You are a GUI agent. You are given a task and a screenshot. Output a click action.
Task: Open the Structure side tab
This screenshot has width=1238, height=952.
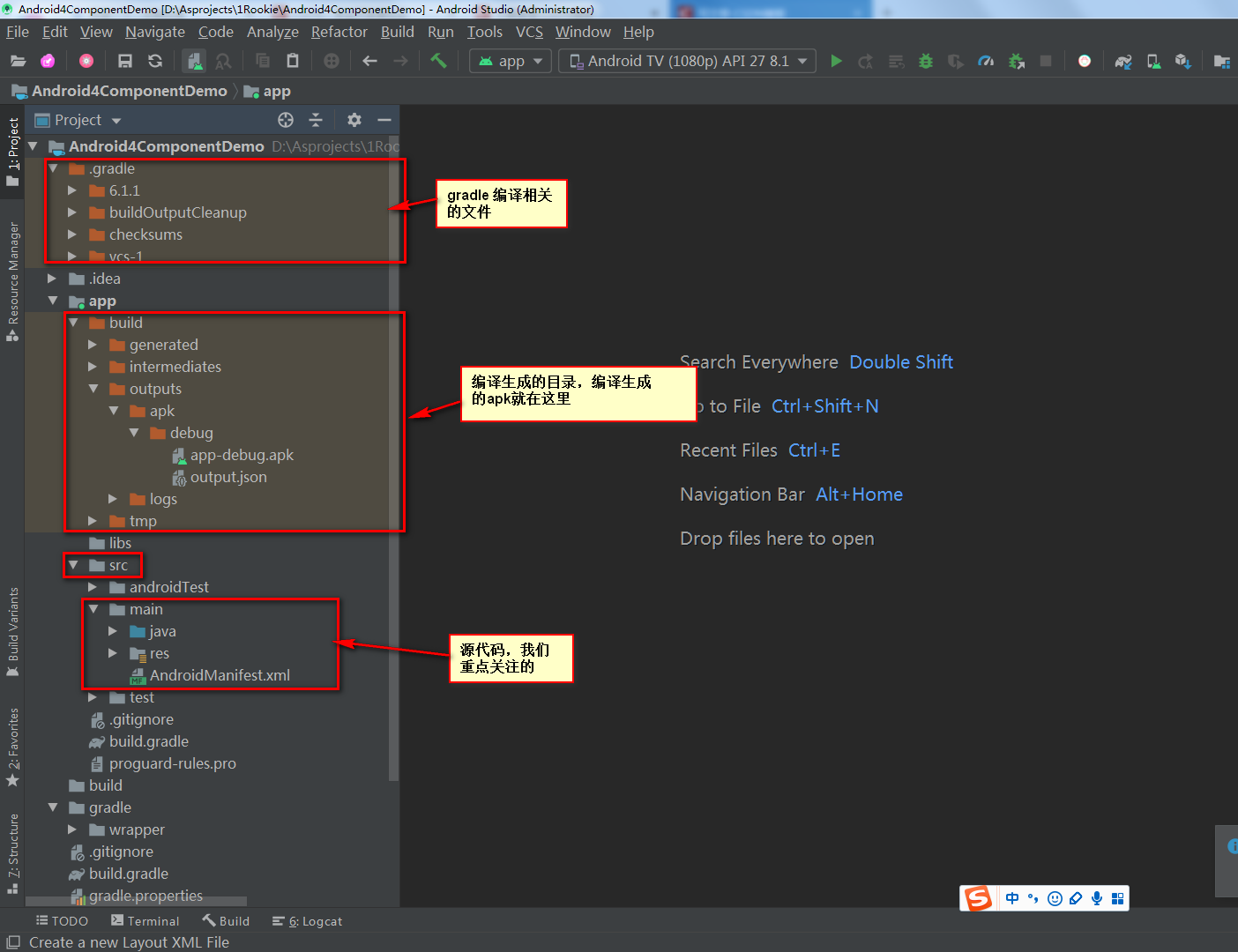(12, 853)
